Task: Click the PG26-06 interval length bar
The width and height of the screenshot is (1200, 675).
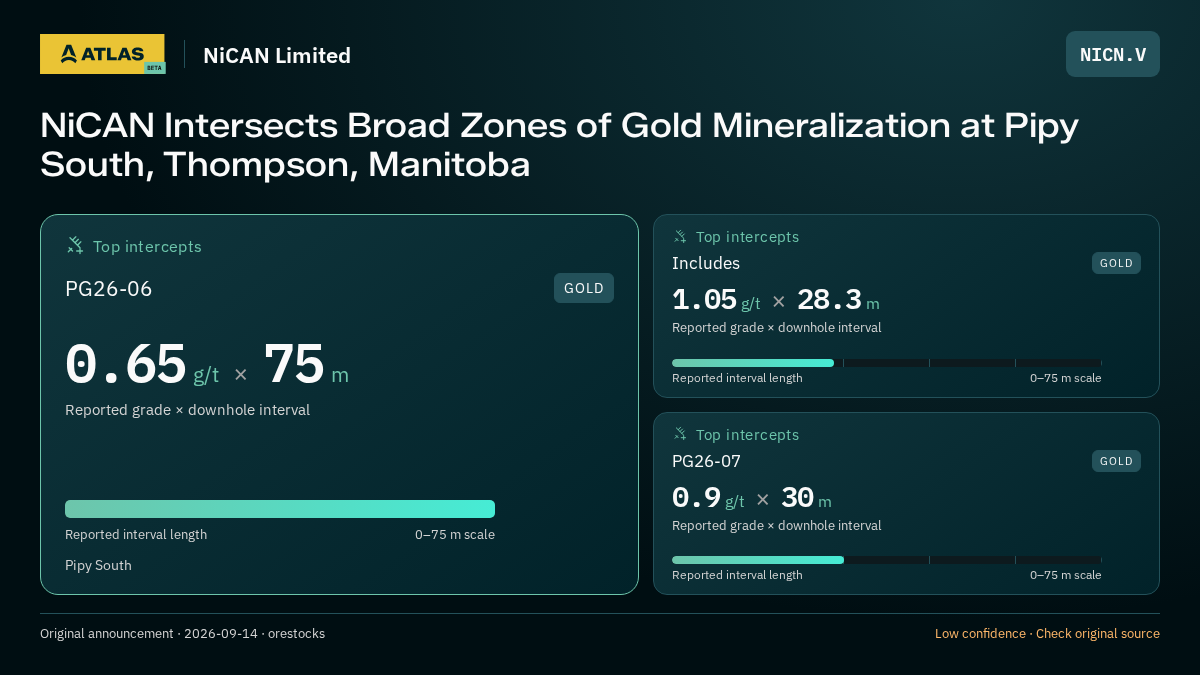Action: pyautogui.click(x=280, y=509)
